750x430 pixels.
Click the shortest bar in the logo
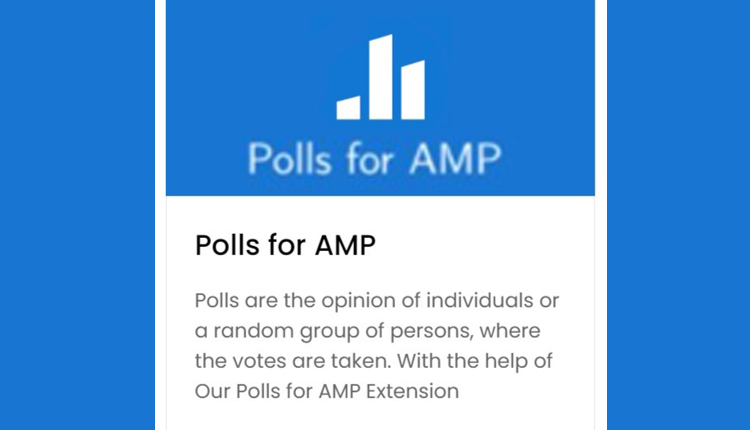[348, 107]
